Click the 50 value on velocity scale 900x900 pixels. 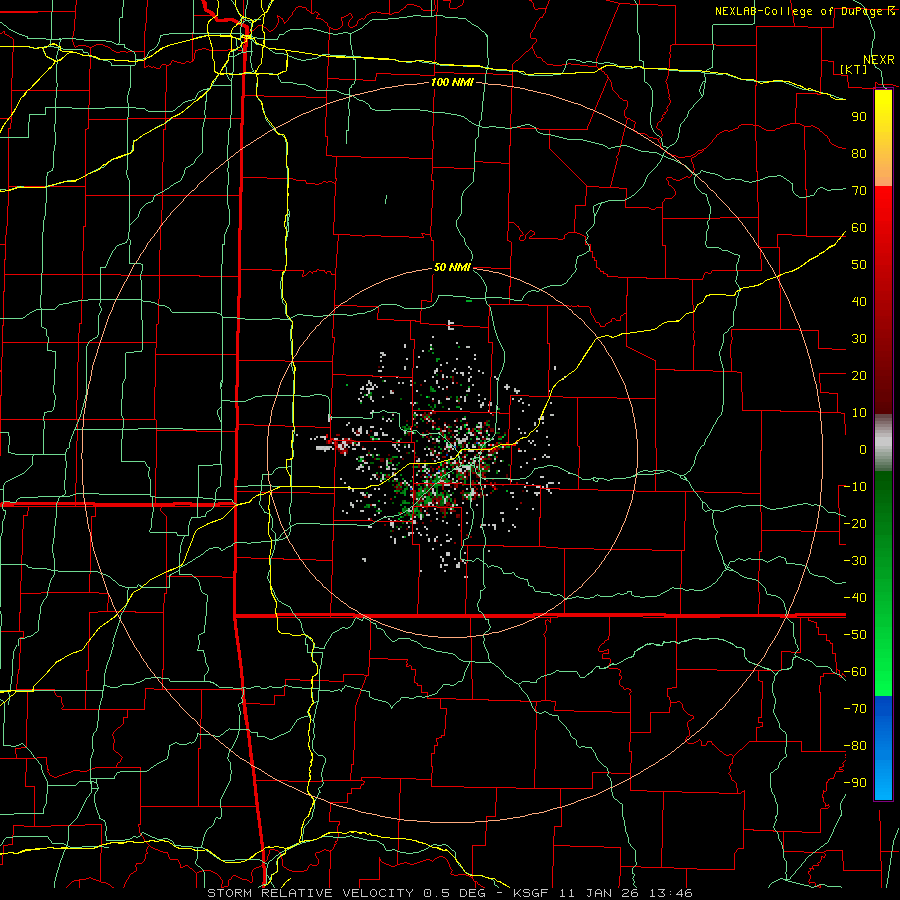tap(859, 265)
